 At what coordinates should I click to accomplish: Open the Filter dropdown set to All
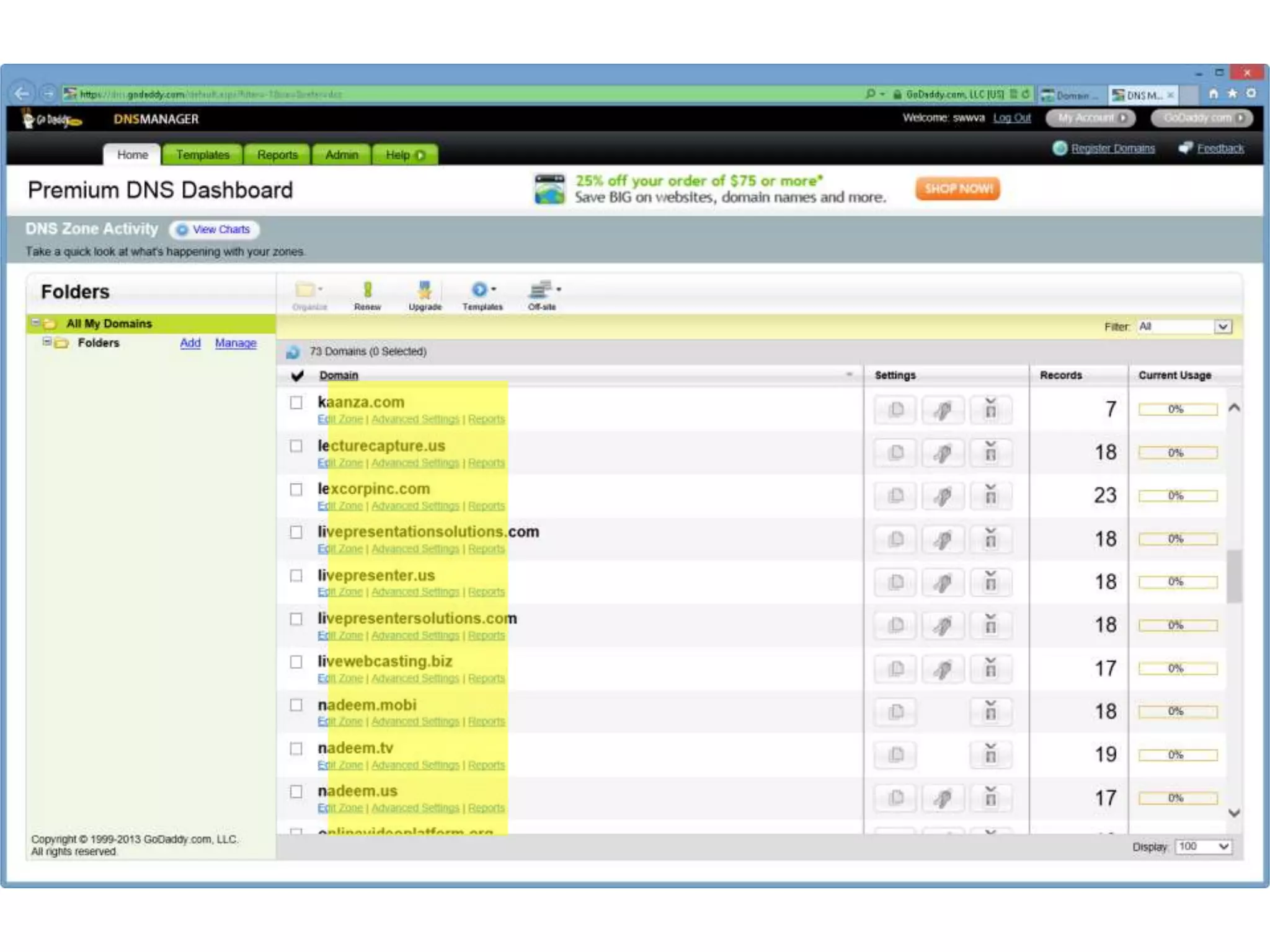1222,327
